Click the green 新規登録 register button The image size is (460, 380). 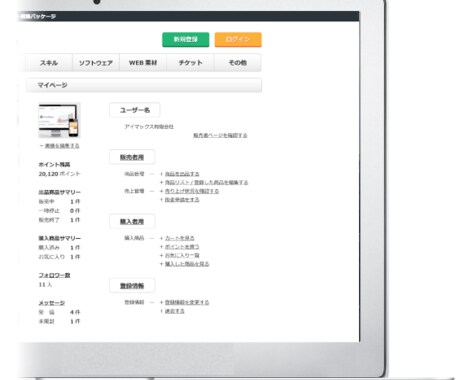point(186,40)
